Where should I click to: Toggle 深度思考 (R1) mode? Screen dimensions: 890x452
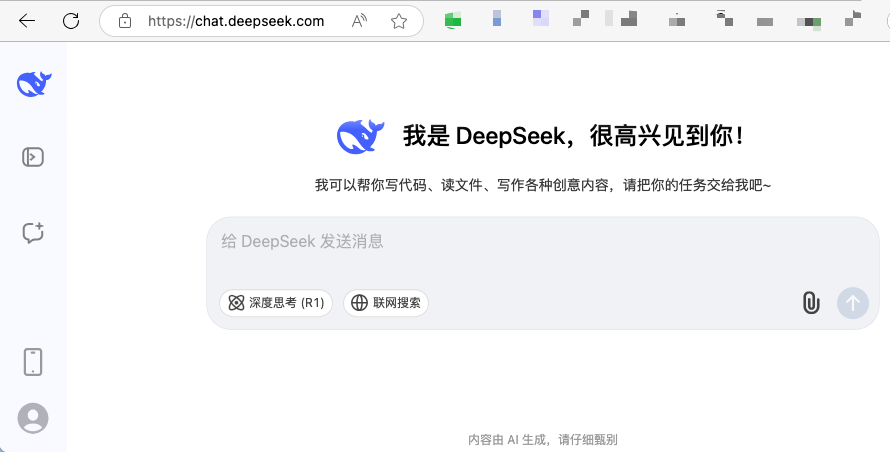pyautogui.click(x=276, y=303)
